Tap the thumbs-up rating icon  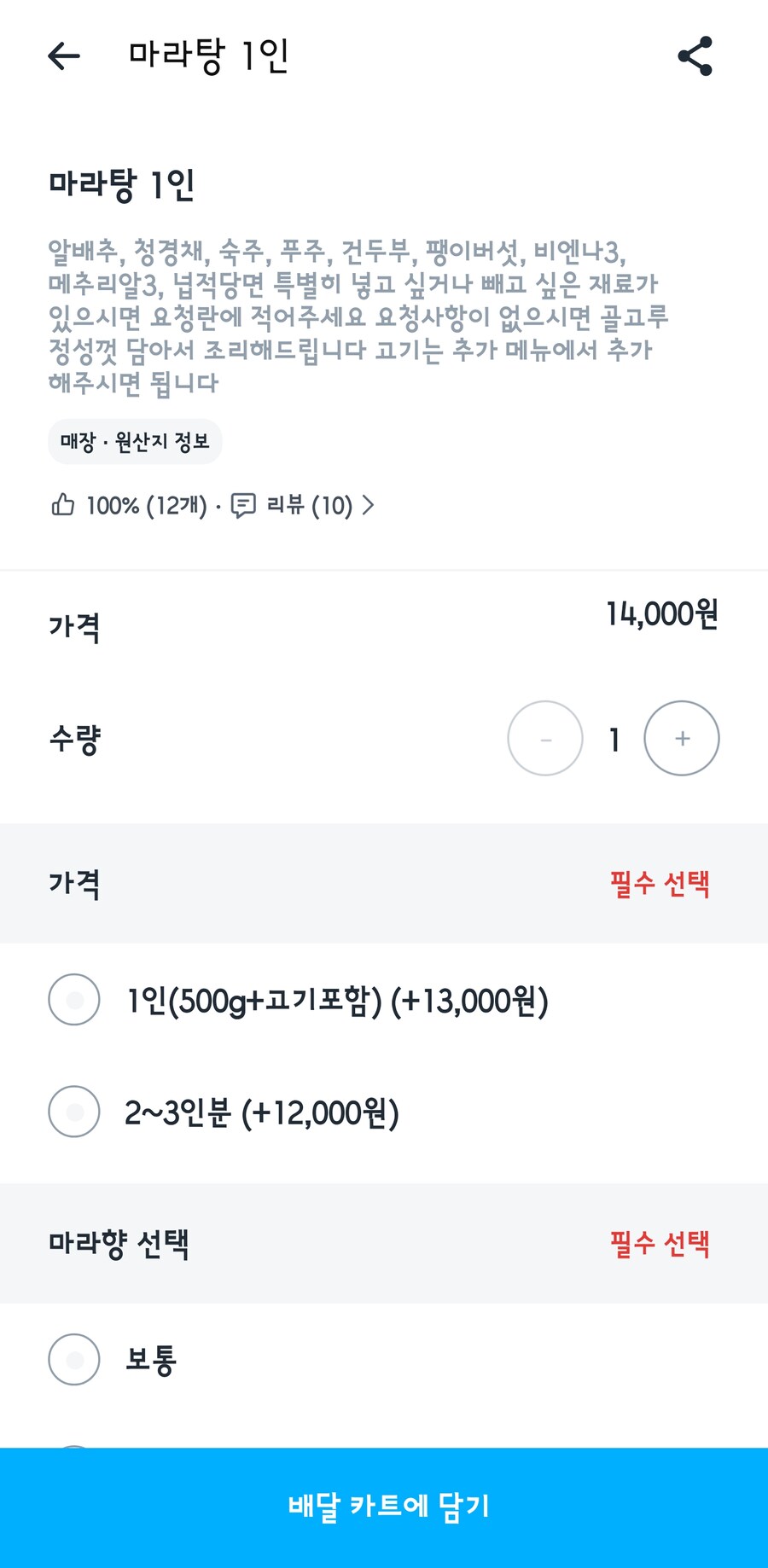pyautogui.click(x=63, y=505)
